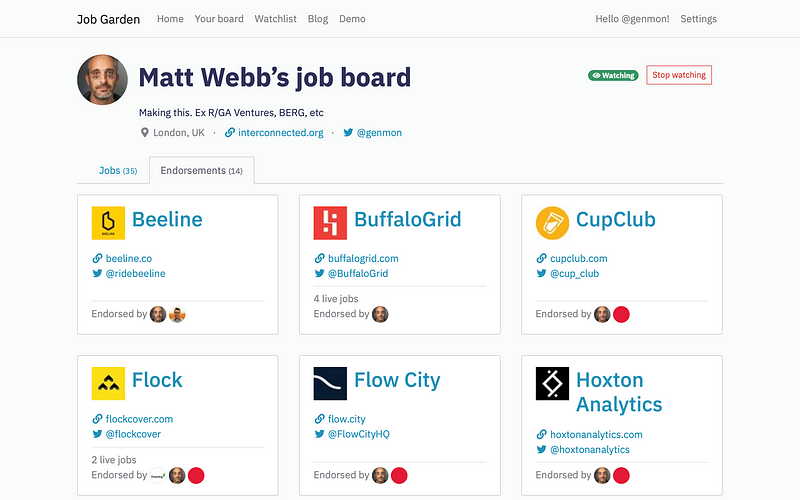
Task: Click the link icon beside buffalogrid.com
Action: [x=319, y=258]
